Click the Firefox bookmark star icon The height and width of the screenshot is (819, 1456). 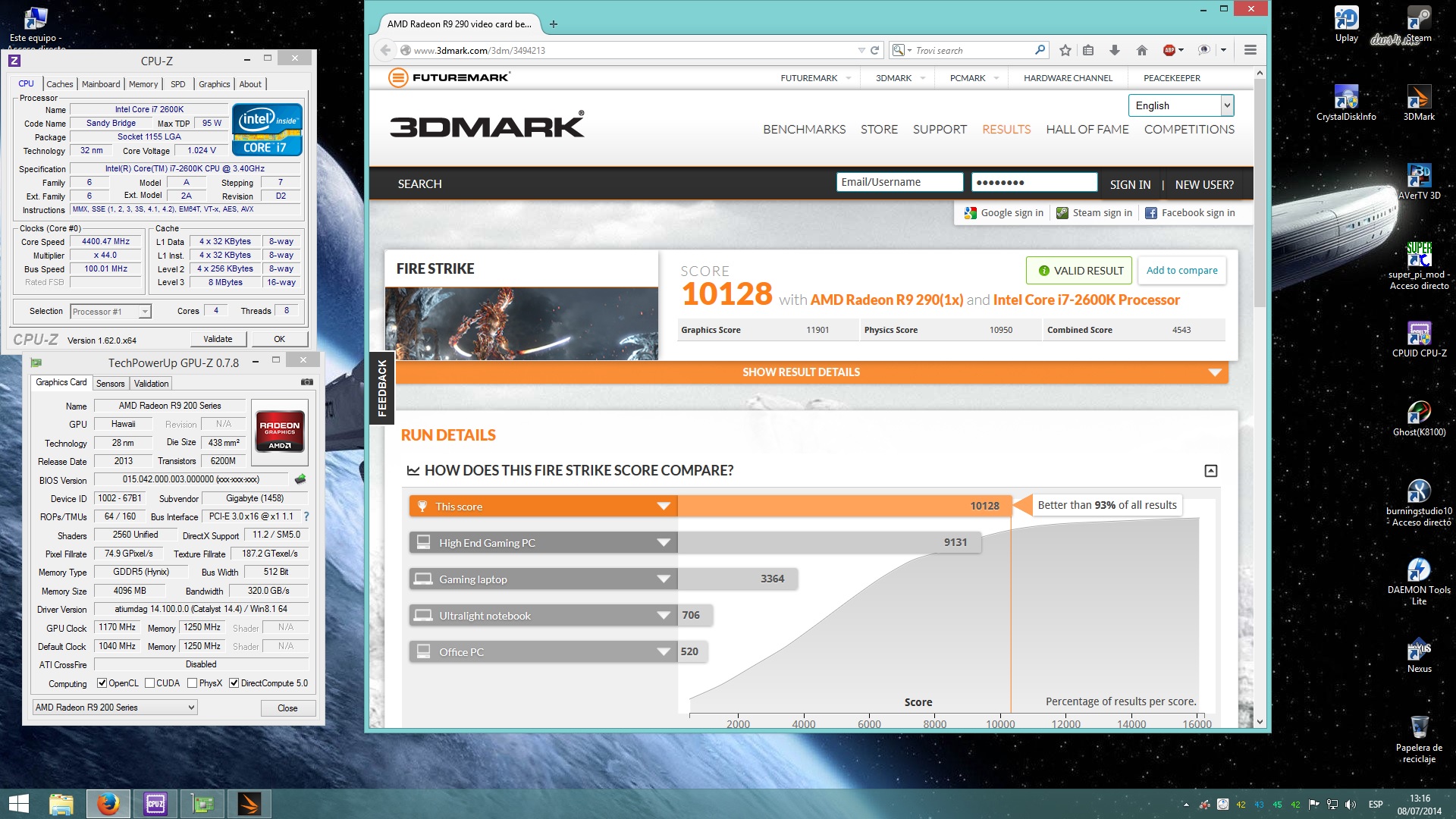point(1065,50)
